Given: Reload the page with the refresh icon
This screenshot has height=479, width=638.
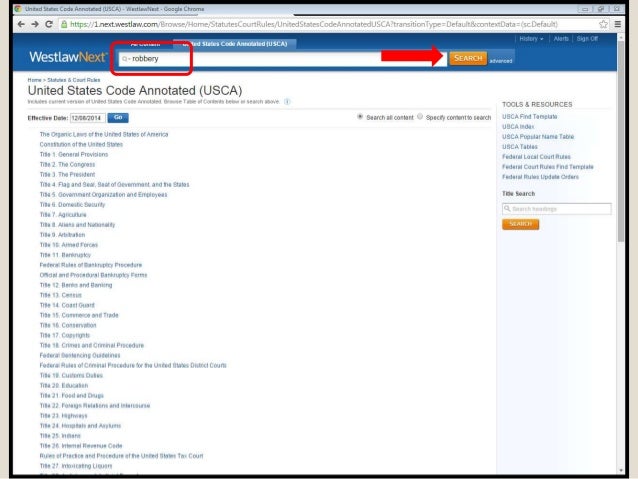Looking at the screenshot, I should (49, 24).
